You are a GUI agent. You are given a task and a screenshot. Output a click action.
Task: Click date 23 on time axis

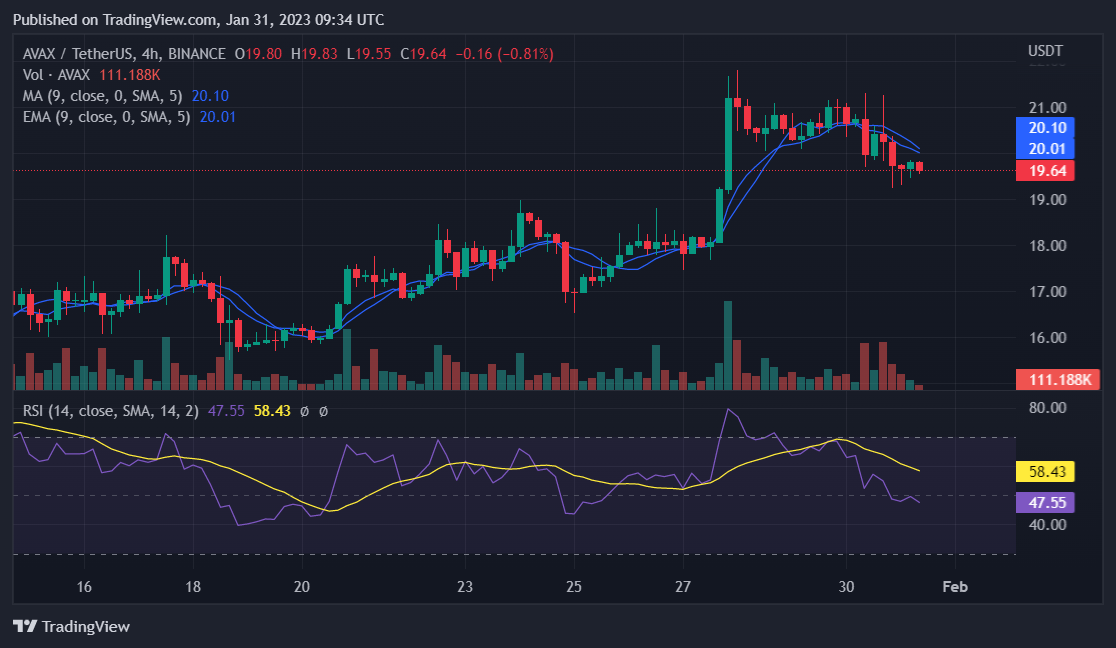465,587
